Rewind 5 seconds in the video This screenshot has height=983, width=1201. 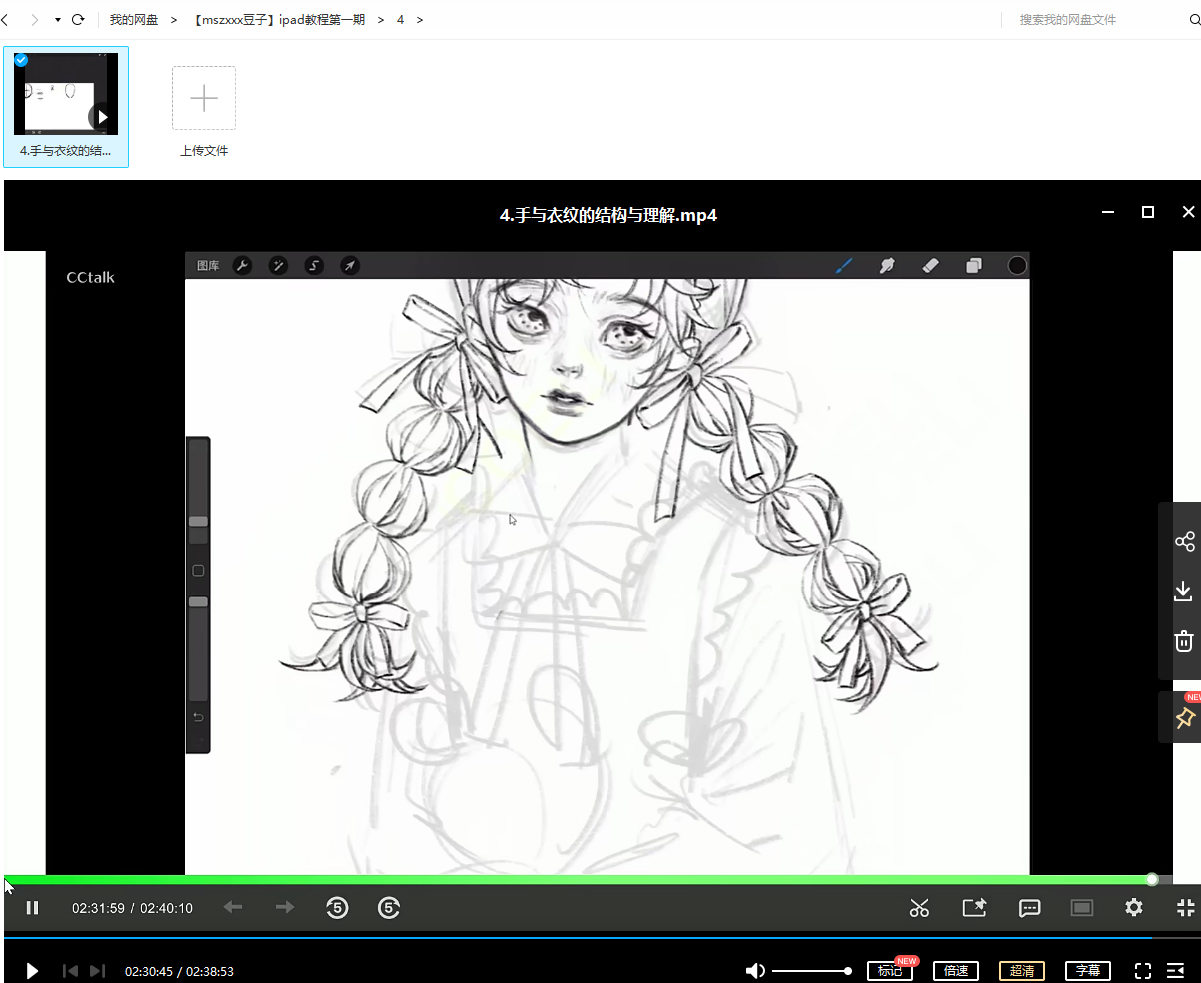(337, 908)
